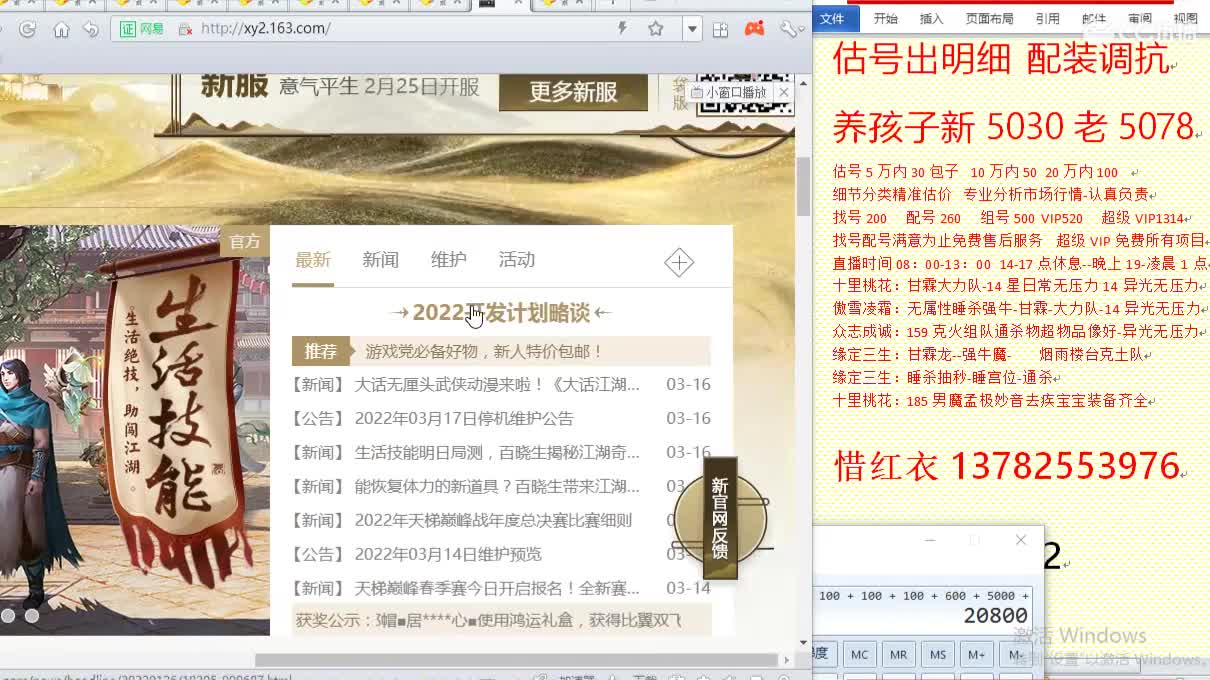Click the second carousel dot indicator
The image size is (1210, 680).
click(32, 616)
